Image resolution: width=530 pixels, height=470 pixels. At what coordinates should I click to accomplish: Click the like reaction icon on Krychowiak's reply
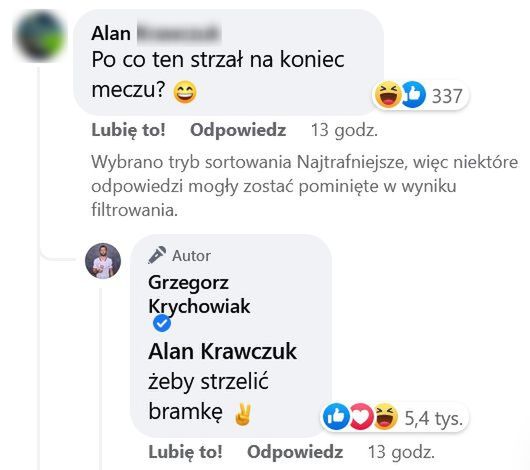pos(336,417)
